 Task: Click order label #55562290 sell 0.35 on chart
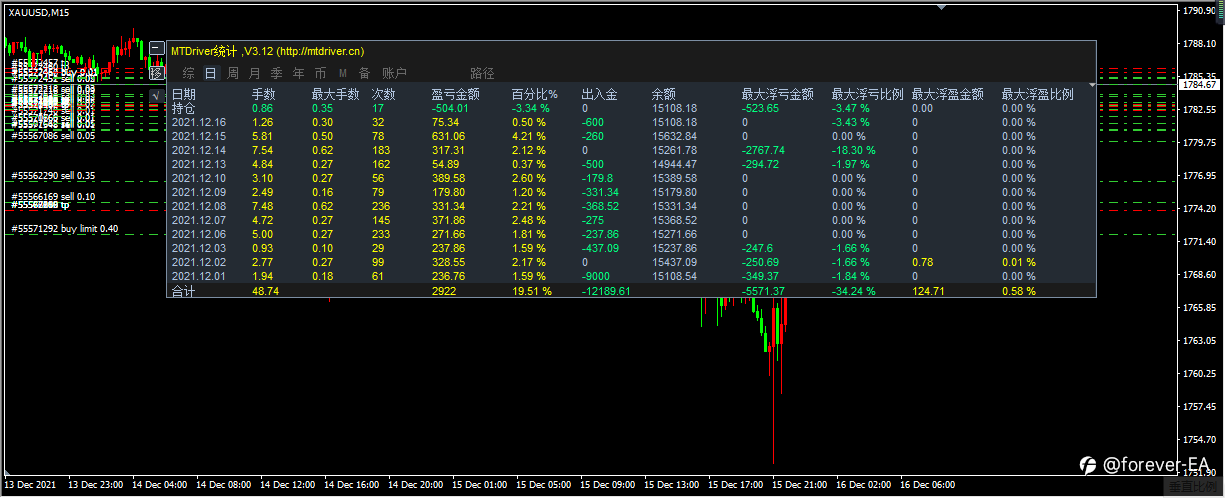point(53,176)
